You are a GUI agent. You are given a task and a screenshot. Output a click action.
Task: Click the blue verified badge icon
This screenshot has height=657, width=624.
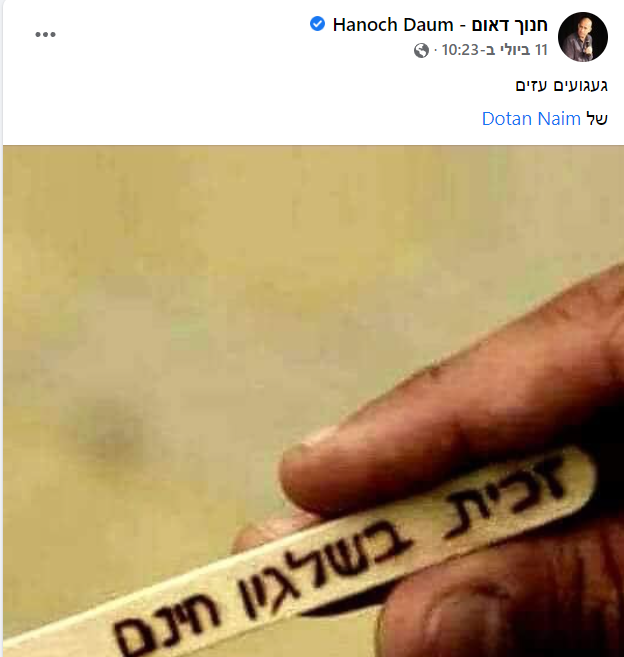tap(317, 23)
